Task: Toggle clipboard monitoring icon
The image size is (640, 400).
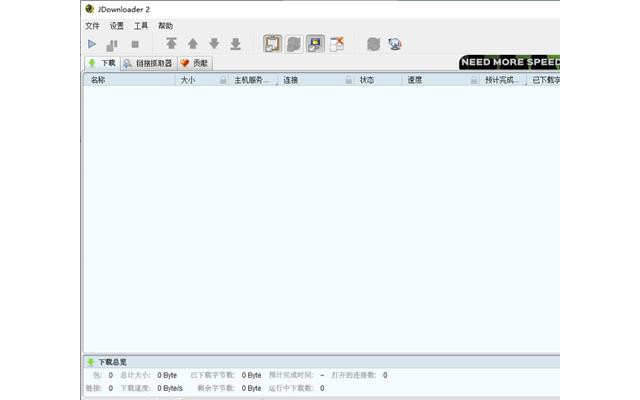Action: 273,44
